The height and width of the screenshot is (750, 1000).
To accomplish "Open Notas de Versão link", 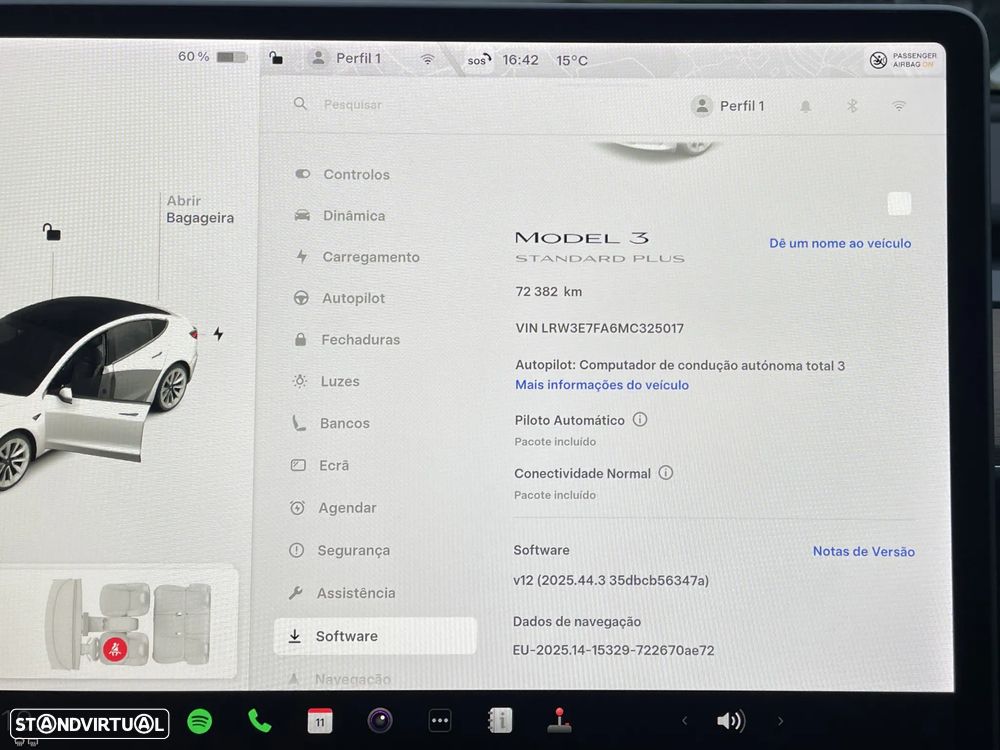I will [864, 552].
